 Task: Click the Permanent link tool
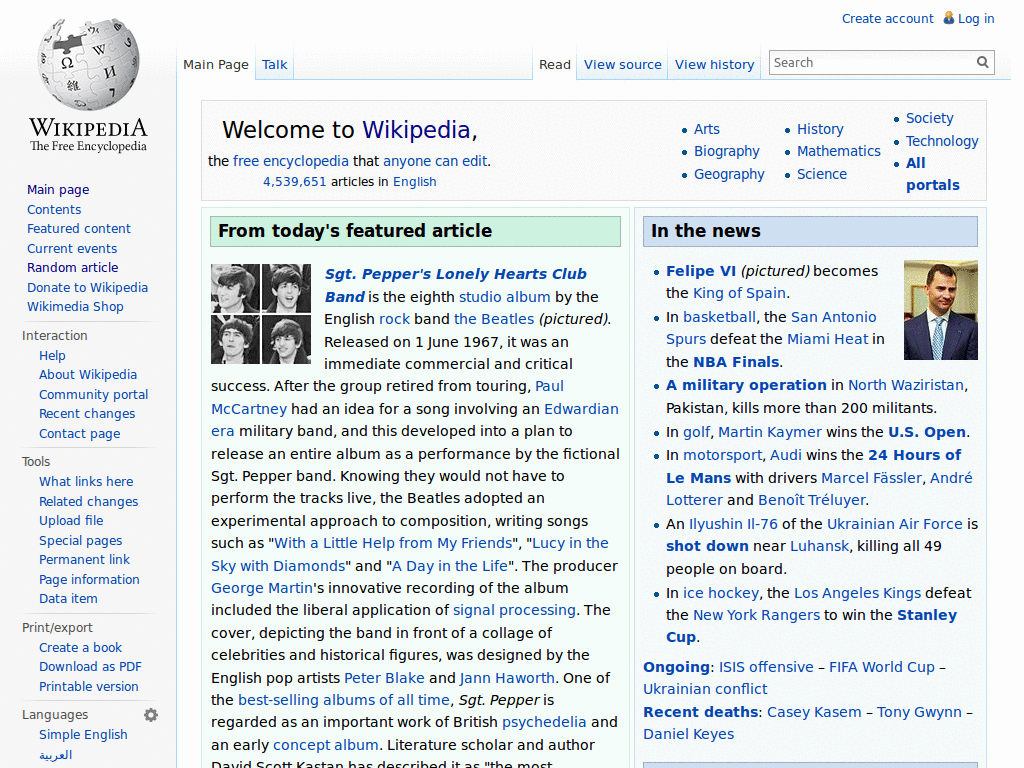84,560
